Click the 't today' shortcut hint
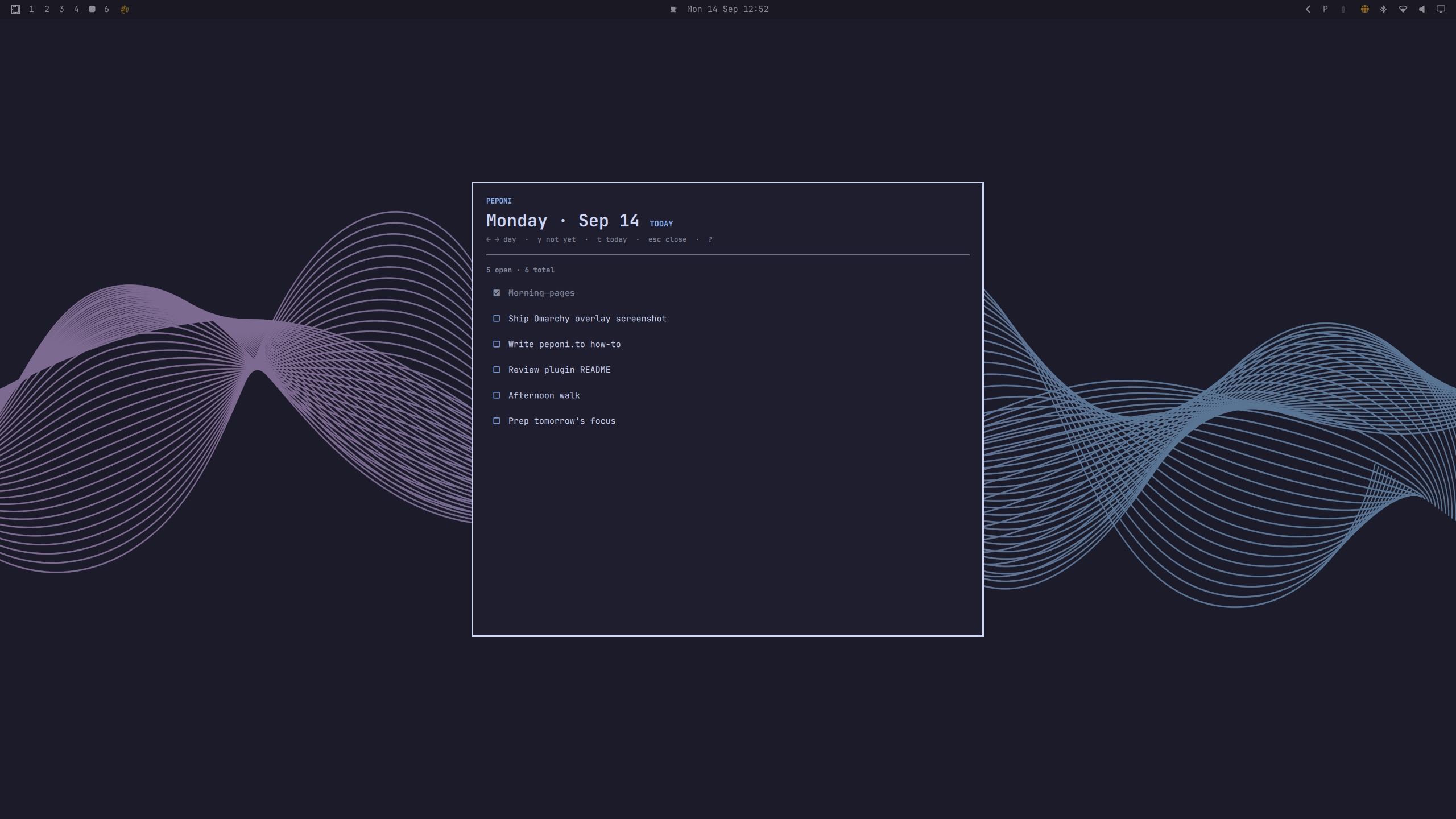Image resolution: width=1456 pixels, height=819 pixels. tap(612, 239)
